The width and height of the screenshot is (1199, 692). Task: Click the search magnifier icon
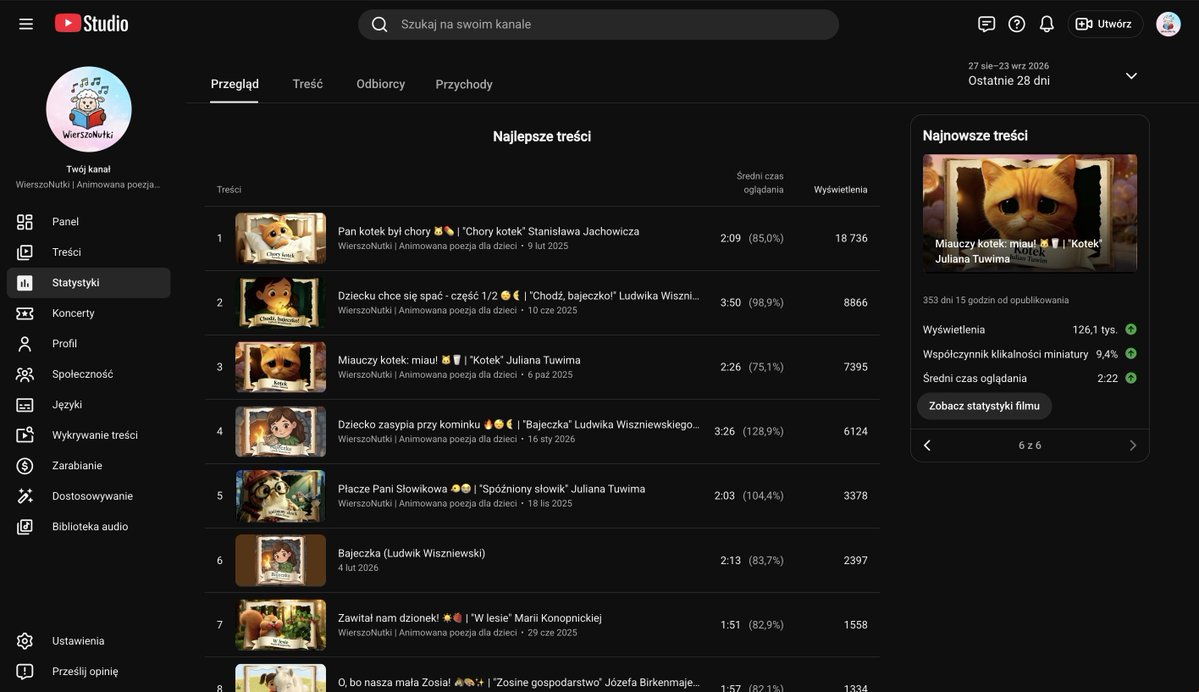click(379, 24)
